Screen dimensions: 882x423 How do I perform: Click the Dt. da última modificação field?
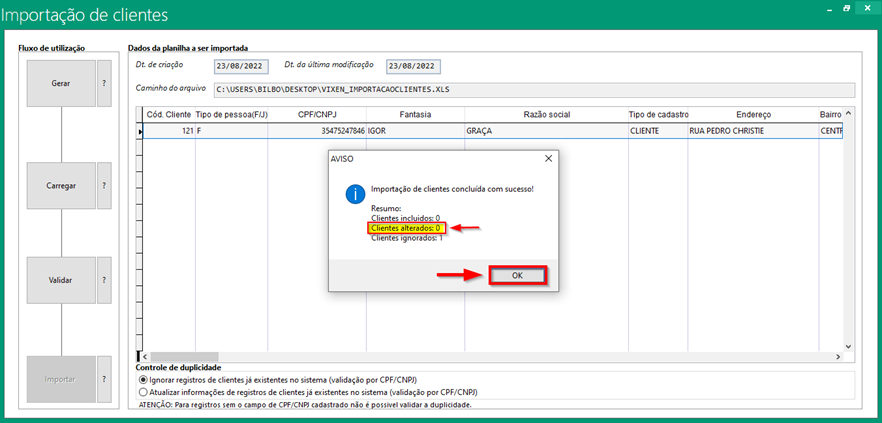[x=414, y=66]
